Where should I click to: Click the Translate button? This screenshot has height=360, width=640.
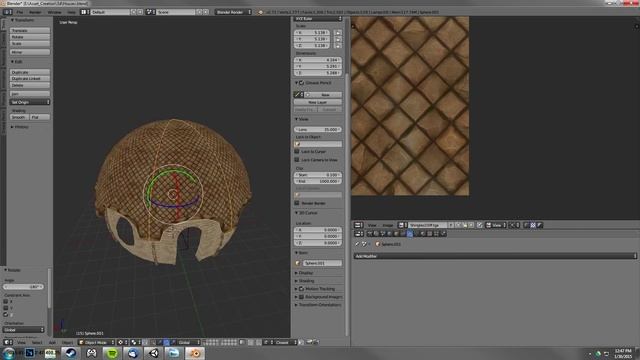pos(30,31)
